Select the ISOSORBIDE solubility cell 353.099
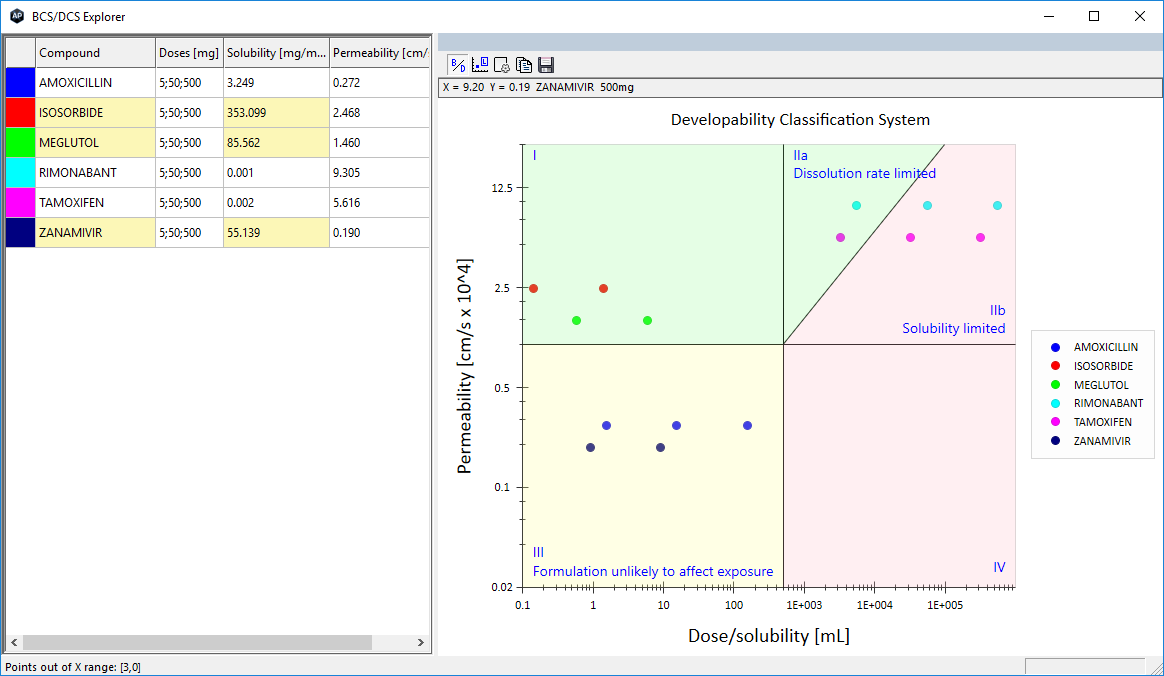Viewport: 1164px width, 676px height. 276,113
